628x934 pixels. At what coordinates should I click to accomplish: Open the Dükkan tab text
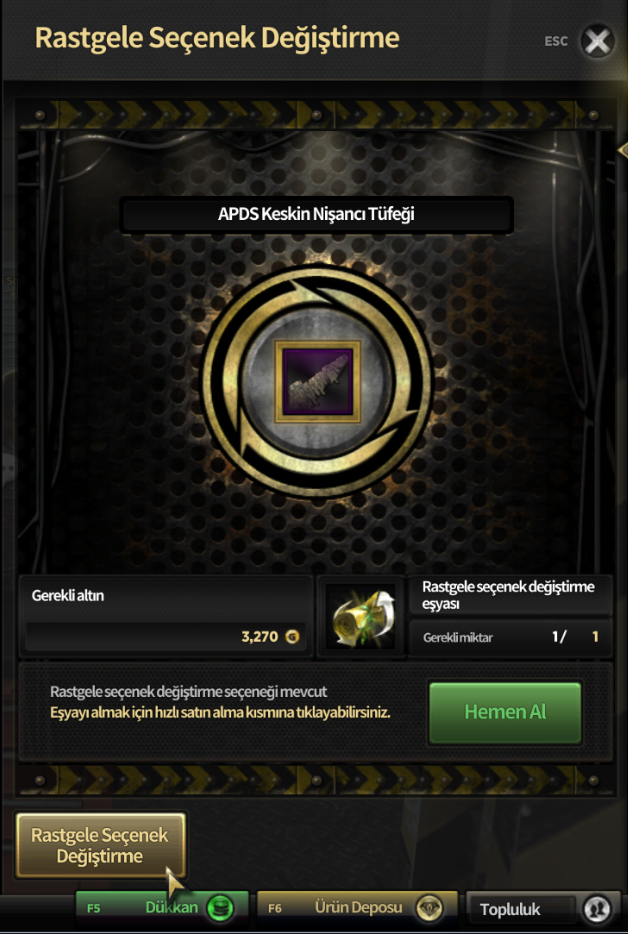click(x=172, y=907)
